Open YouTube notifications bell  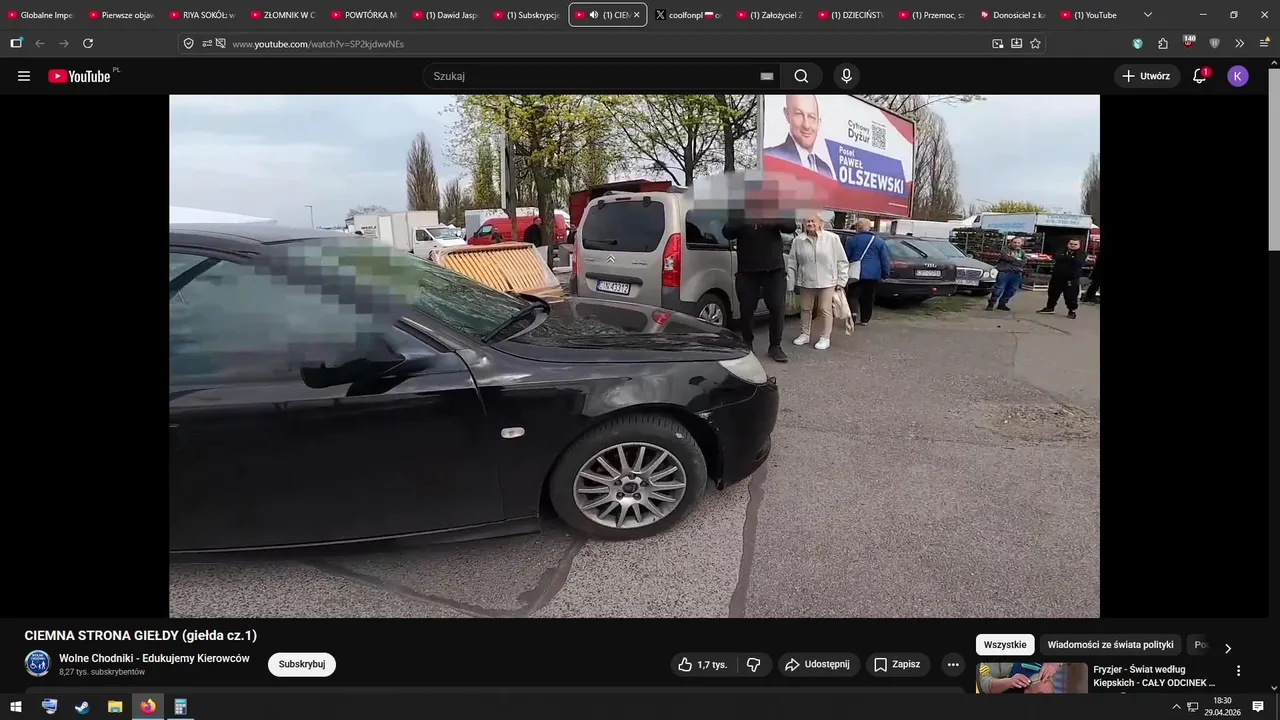point(1199,76)
